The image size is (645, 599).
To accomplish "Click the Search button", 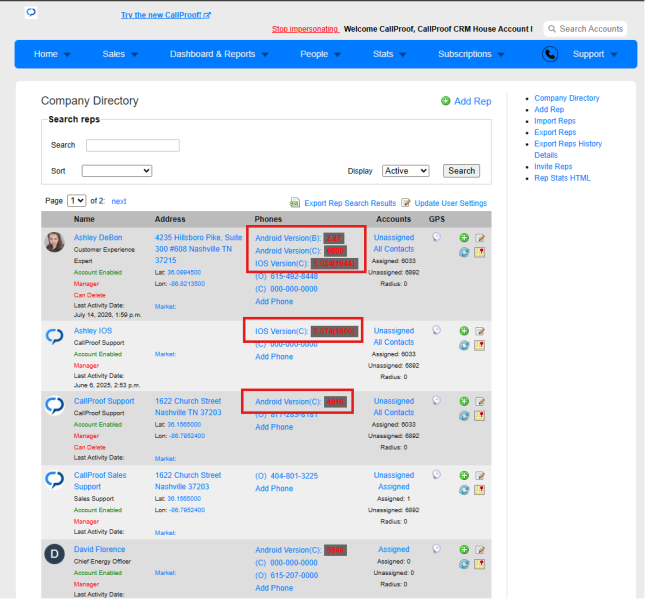I will point(461,171).
